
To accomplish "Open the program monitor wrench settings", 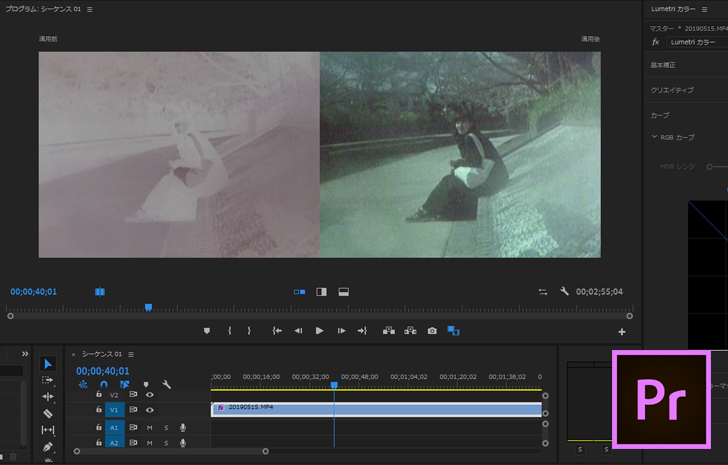I will [564, 292].
